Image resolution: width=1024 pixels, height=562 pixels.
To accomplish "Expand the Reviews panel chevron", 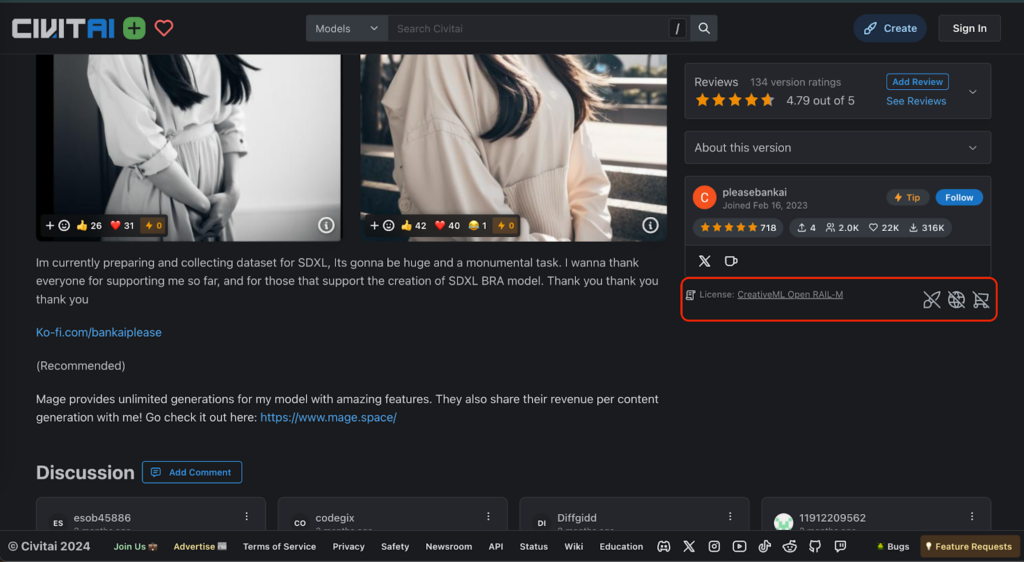I will click(973, 92).
